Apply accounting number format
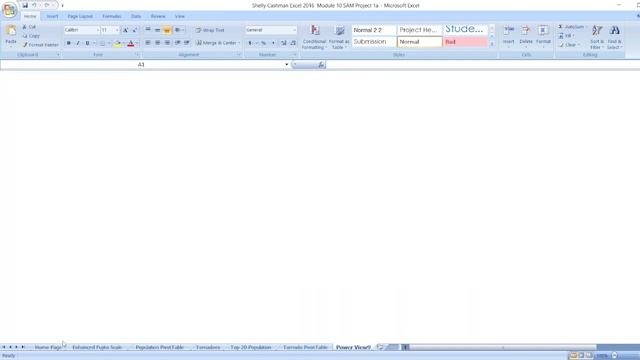 point(250,43)
